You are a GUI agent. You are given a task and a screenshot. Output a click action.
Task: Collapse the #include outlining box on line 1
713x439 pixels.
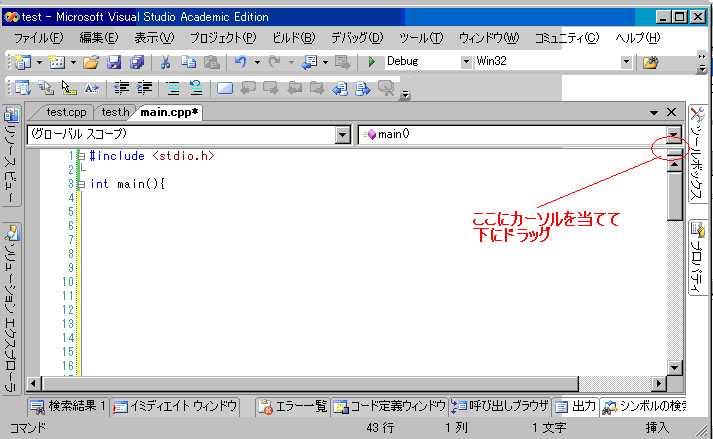(80, 156)
